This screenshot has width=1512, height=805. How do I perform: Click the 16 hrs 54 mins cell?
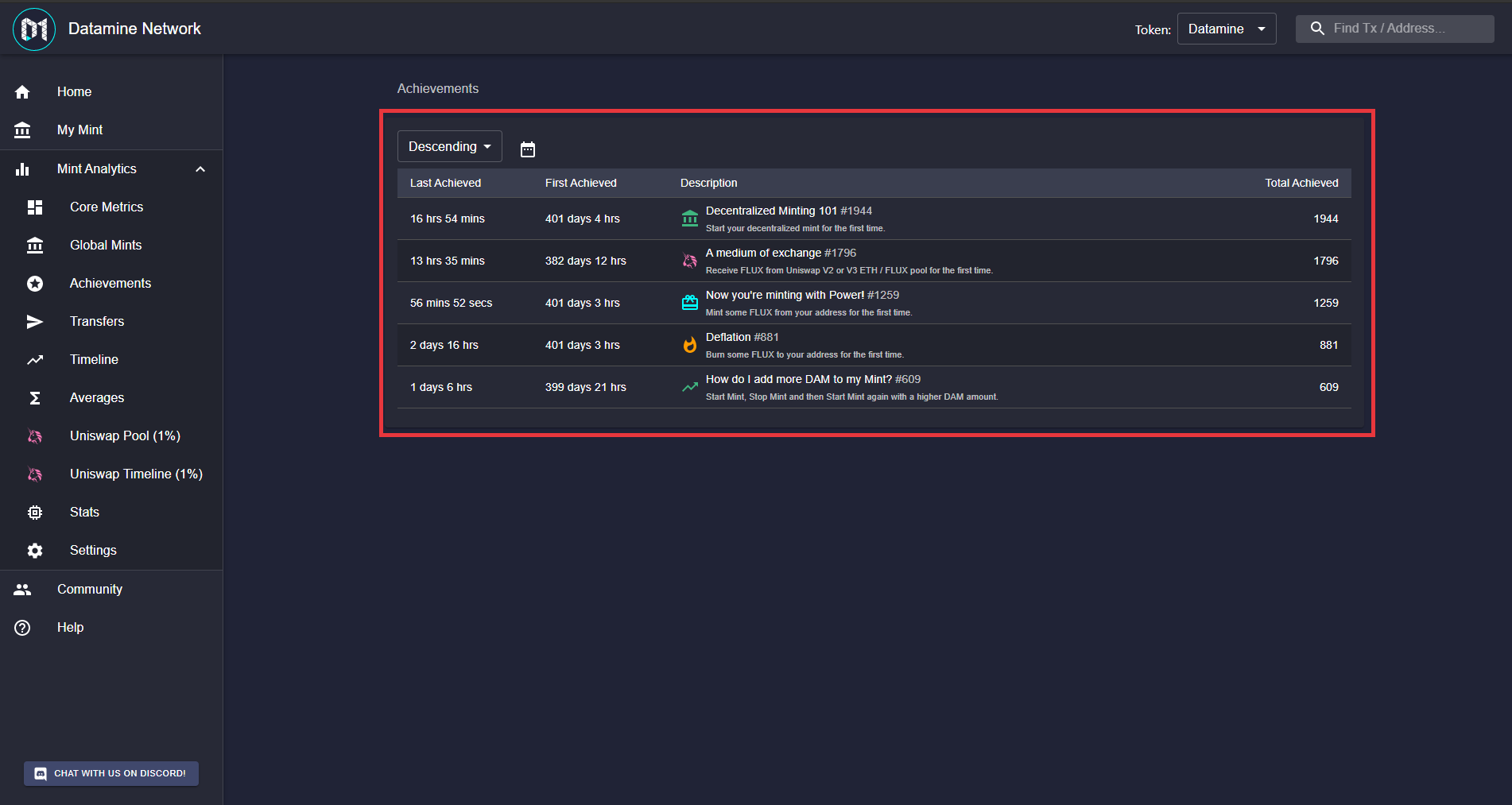[x=447, y=219]
